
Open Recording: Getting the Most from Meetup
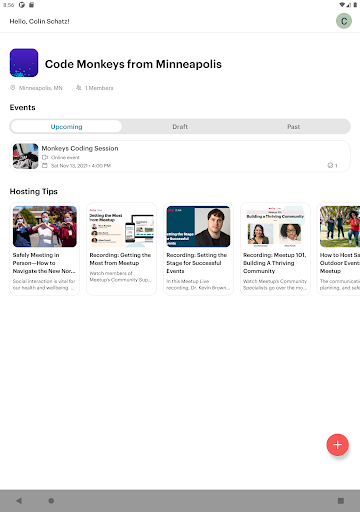(x=121, y=249)
